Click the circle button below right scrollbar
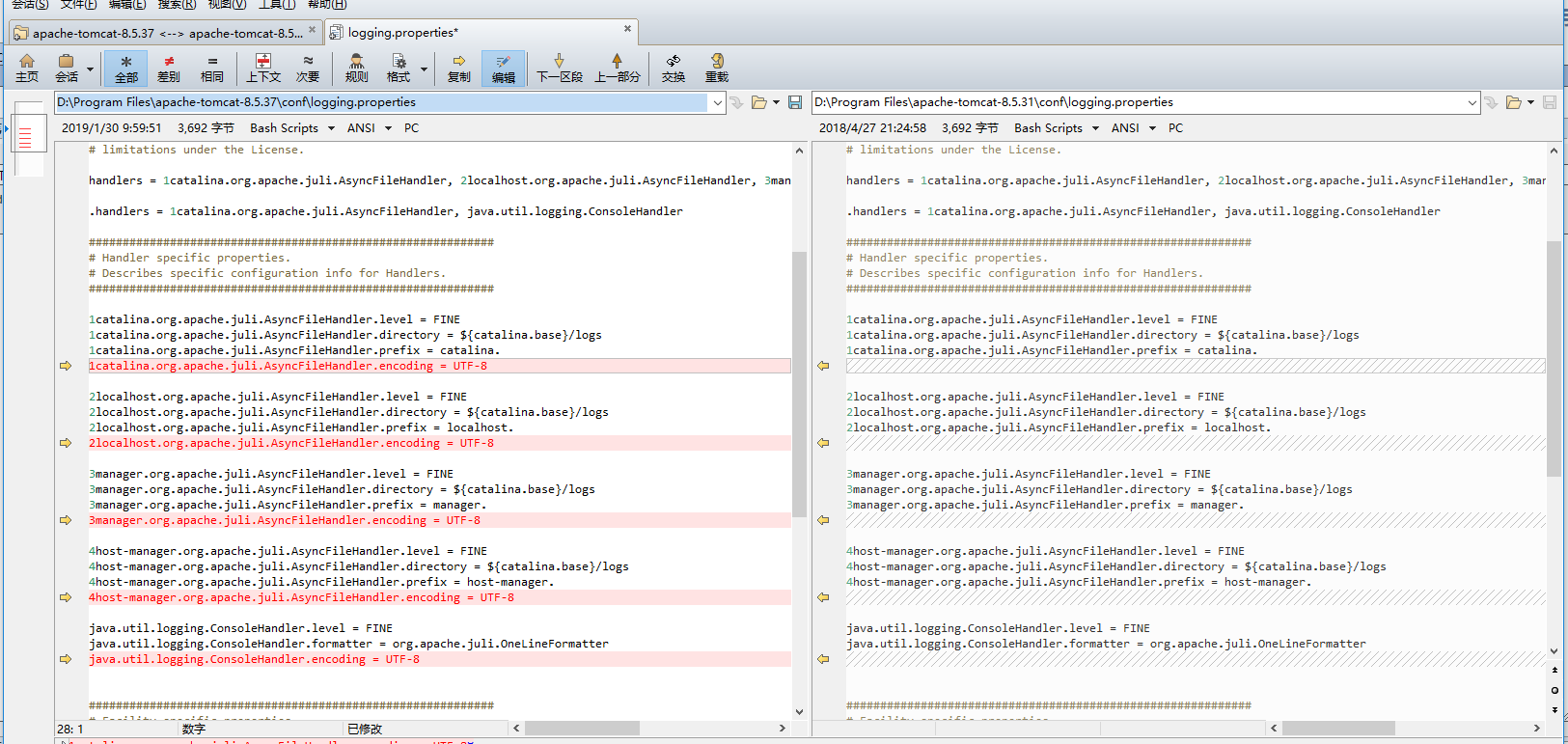1568x744 pixels. pos(1554,691)
